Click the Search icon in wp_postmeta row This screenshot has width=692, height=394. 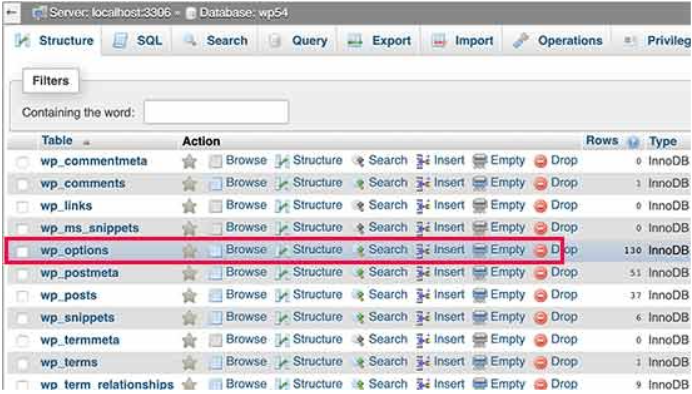click(359, 273)
